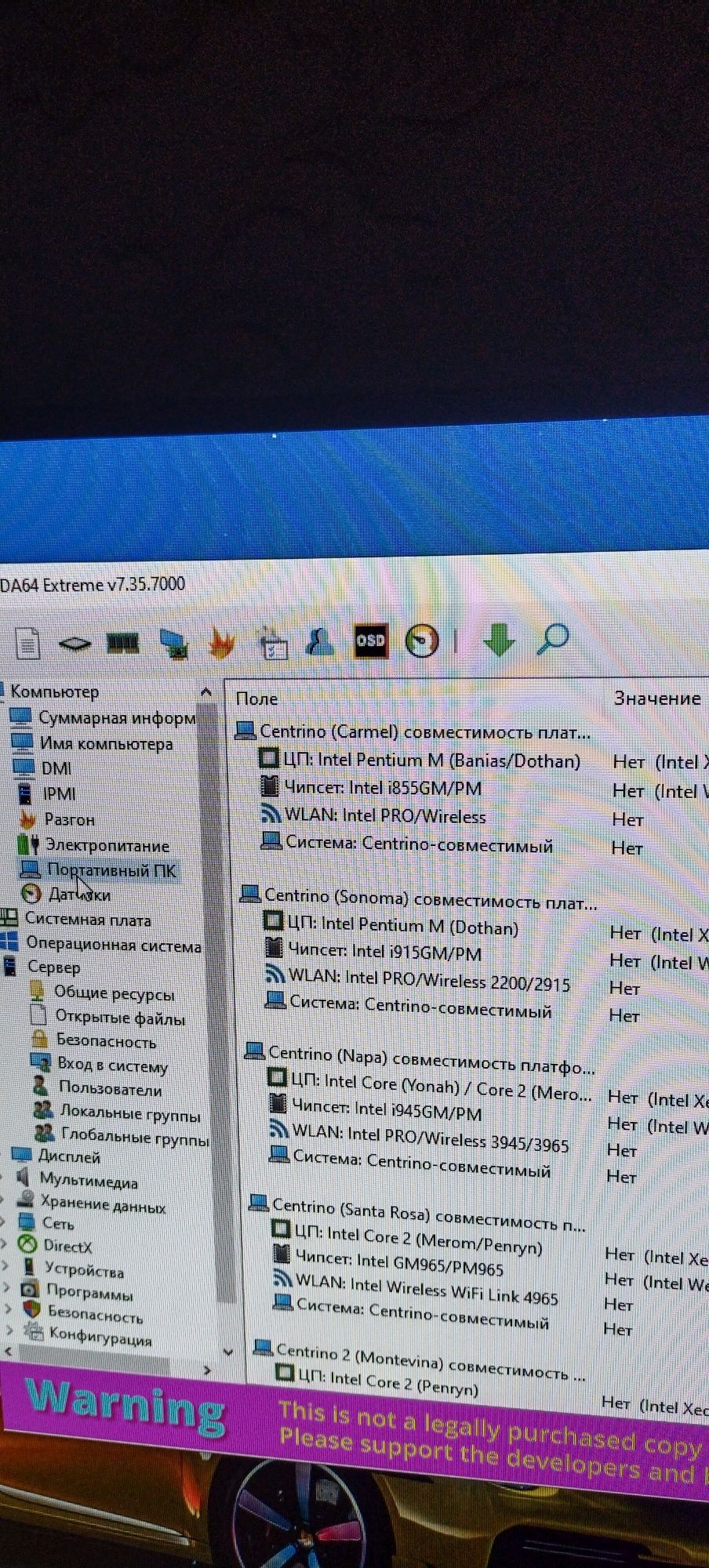Open the OSD panel toolbar icon

371,641
